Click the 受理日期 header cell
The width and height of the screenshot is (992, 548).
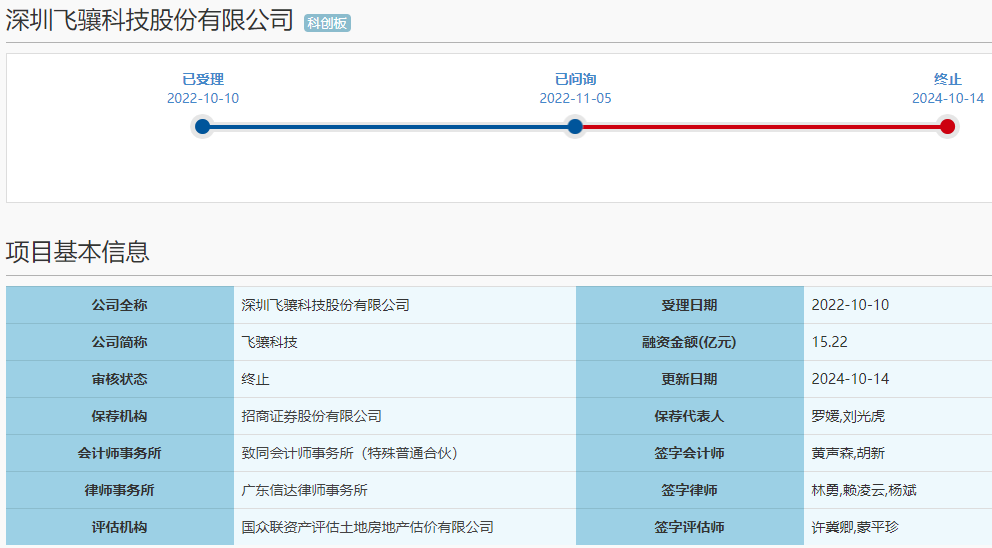click(690, 305)
